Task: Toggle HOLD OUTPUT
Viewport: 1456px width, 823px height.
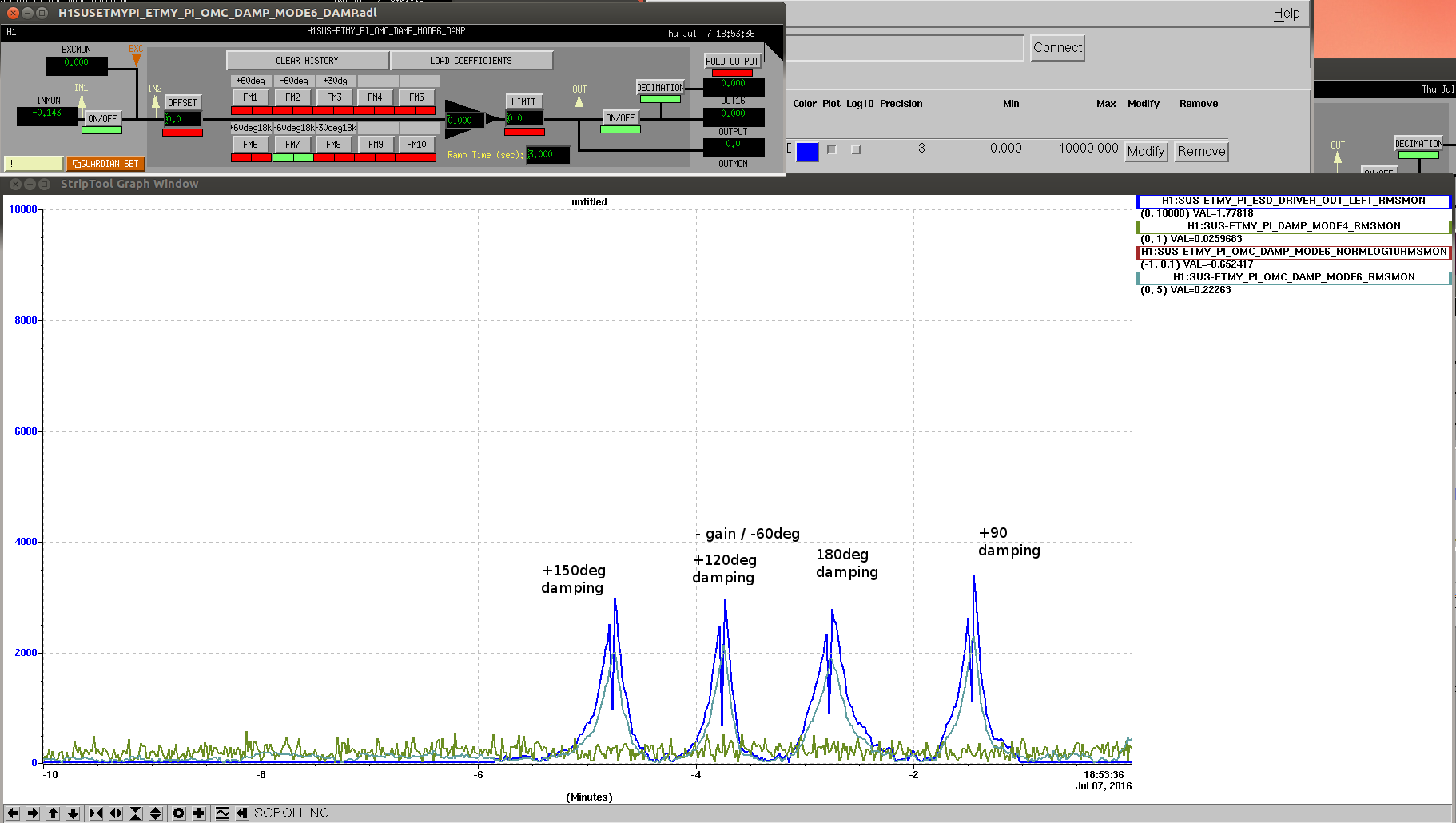Action: 732,61
